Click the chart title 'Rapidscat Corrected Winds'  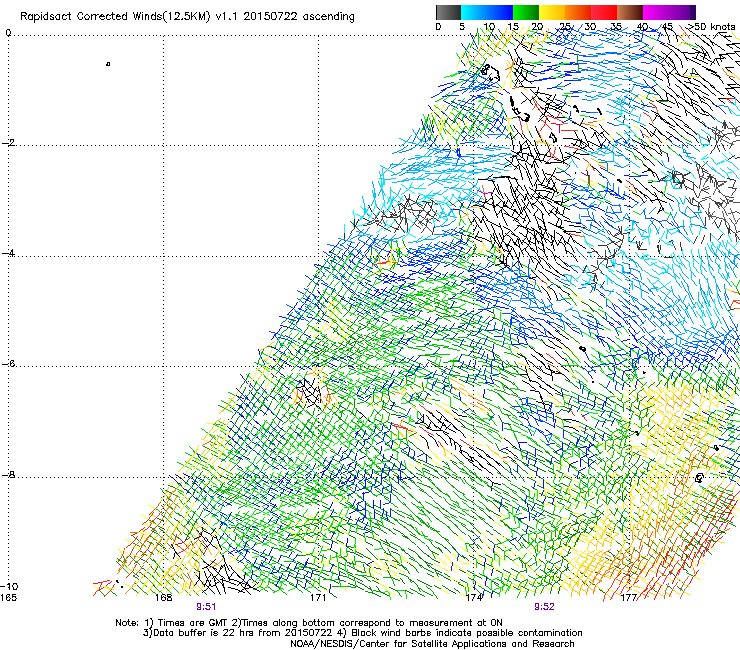[93, 17]
